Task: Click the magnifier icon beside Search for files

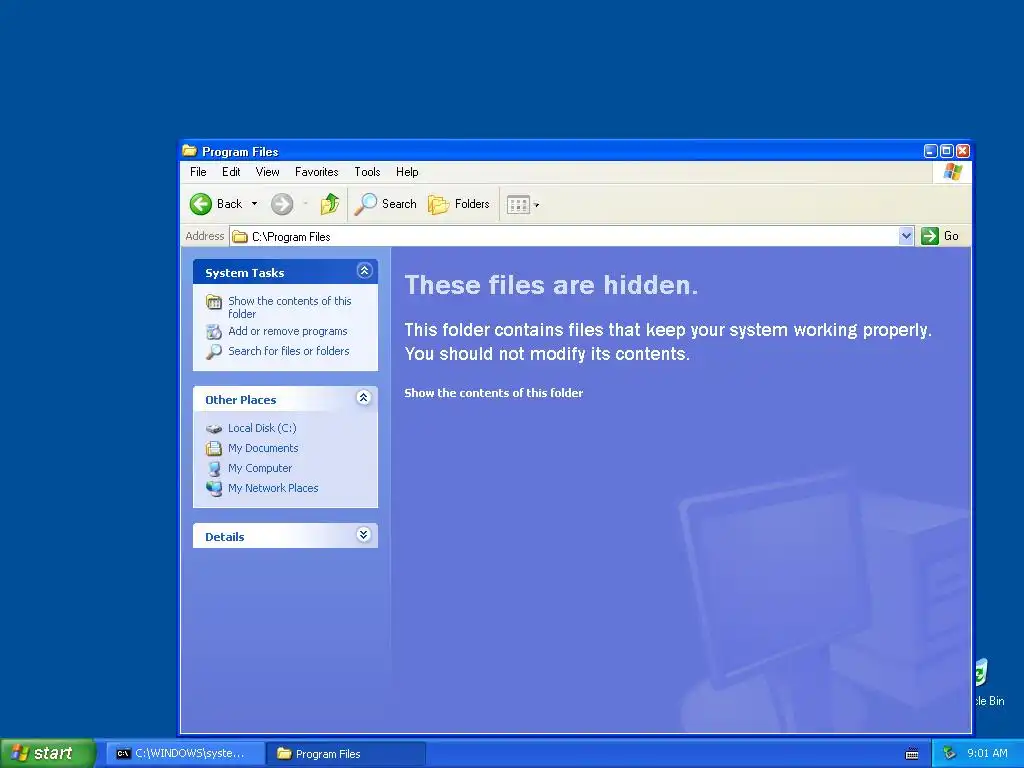Action: [214, 351]
